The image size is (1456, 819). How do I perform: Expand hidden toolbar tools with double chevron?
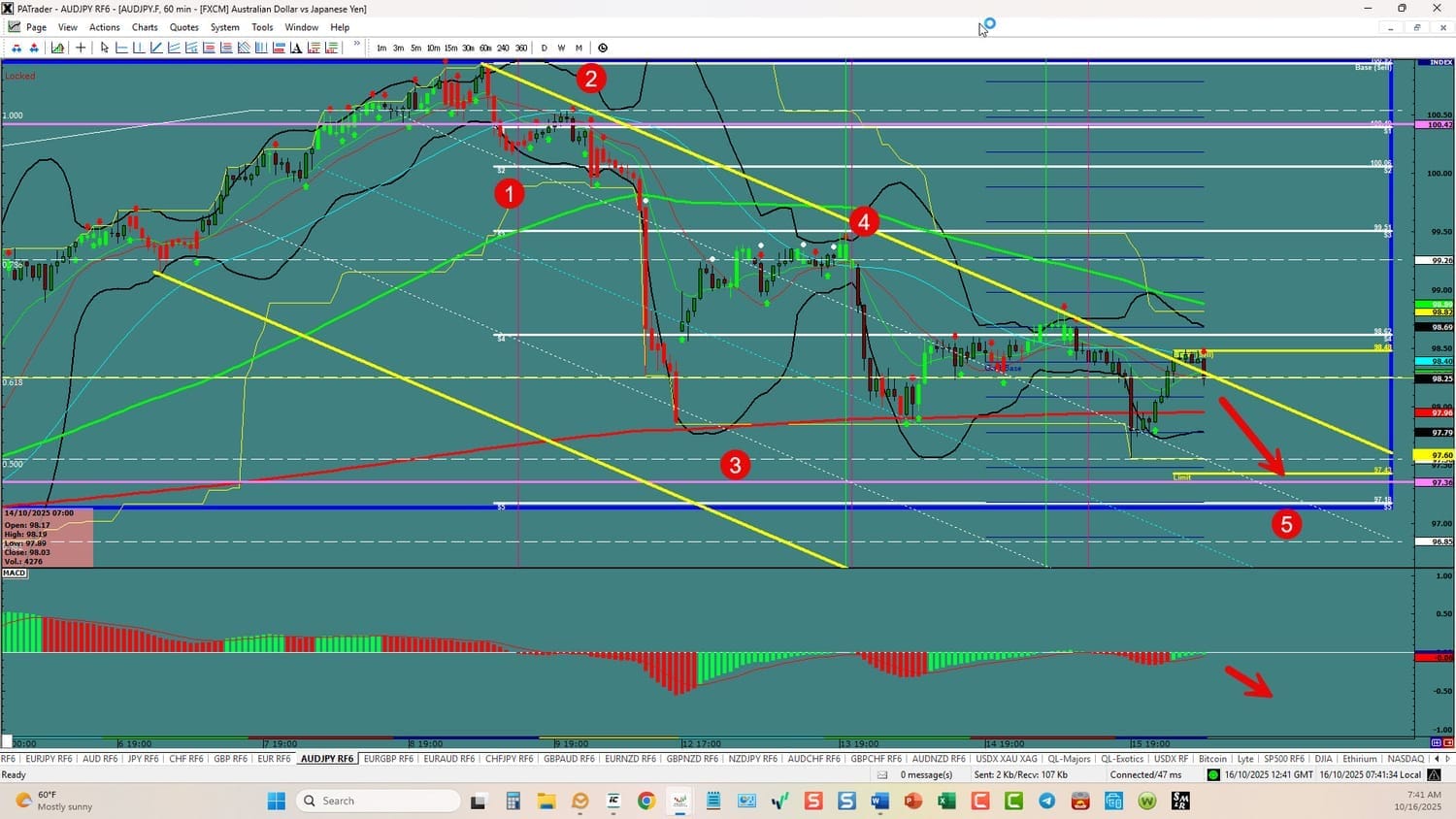(357, 45)
